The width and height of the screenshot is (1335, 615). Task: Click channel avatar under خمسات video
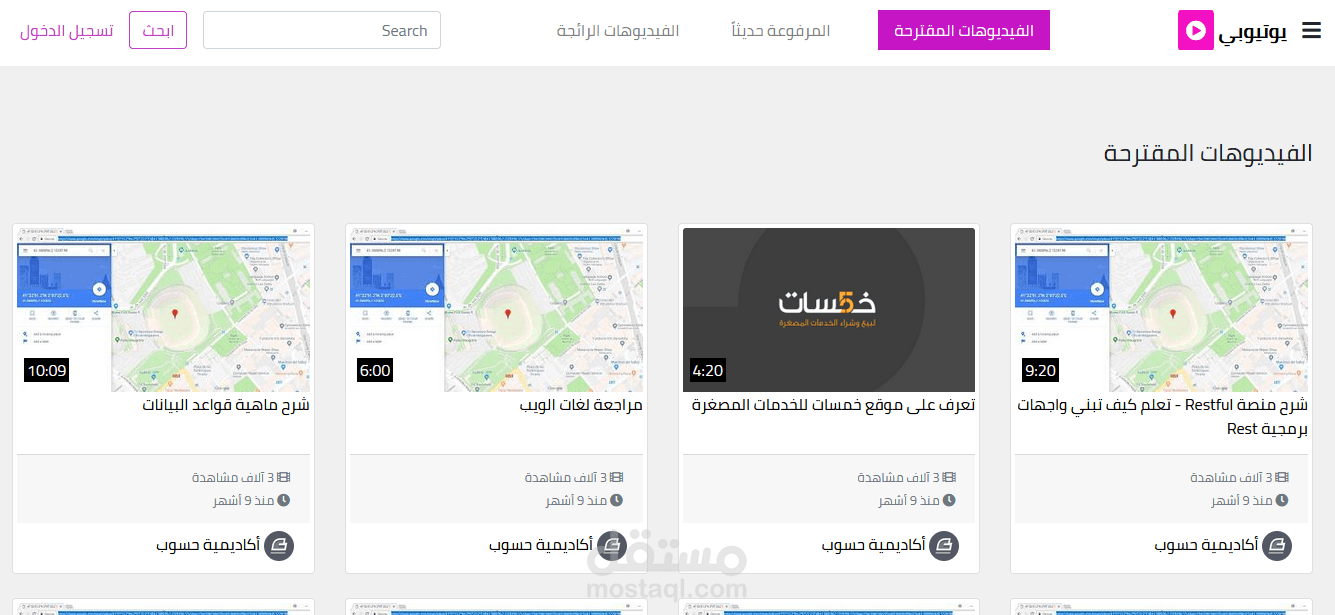coord(944,546)
